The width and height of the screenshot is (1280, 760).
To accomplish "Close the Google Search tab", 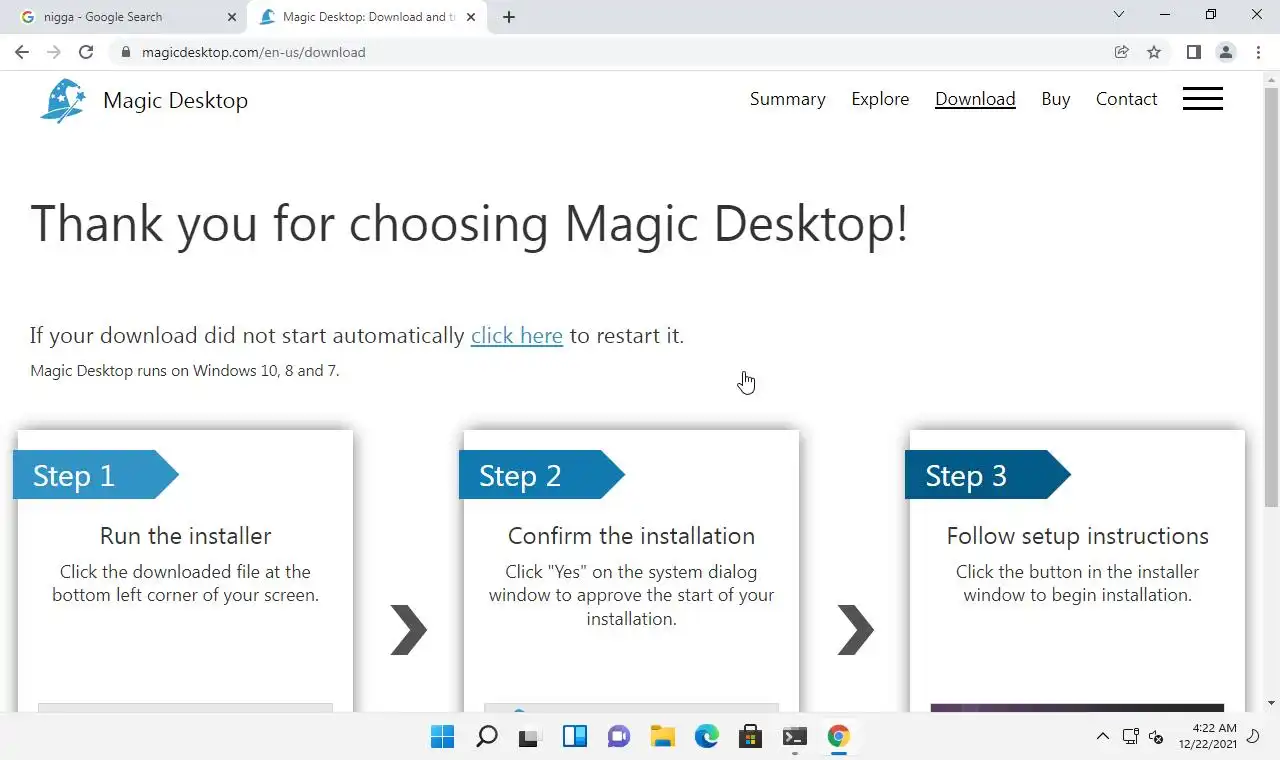I will (x=232, y=17).
